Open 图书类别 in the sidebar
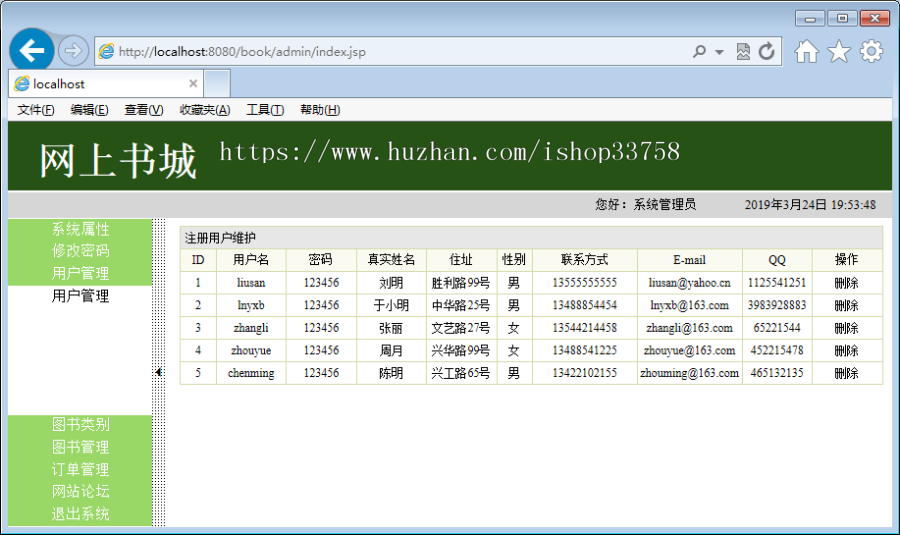Screen dimensions: 900x535 [x=80, y=424]
